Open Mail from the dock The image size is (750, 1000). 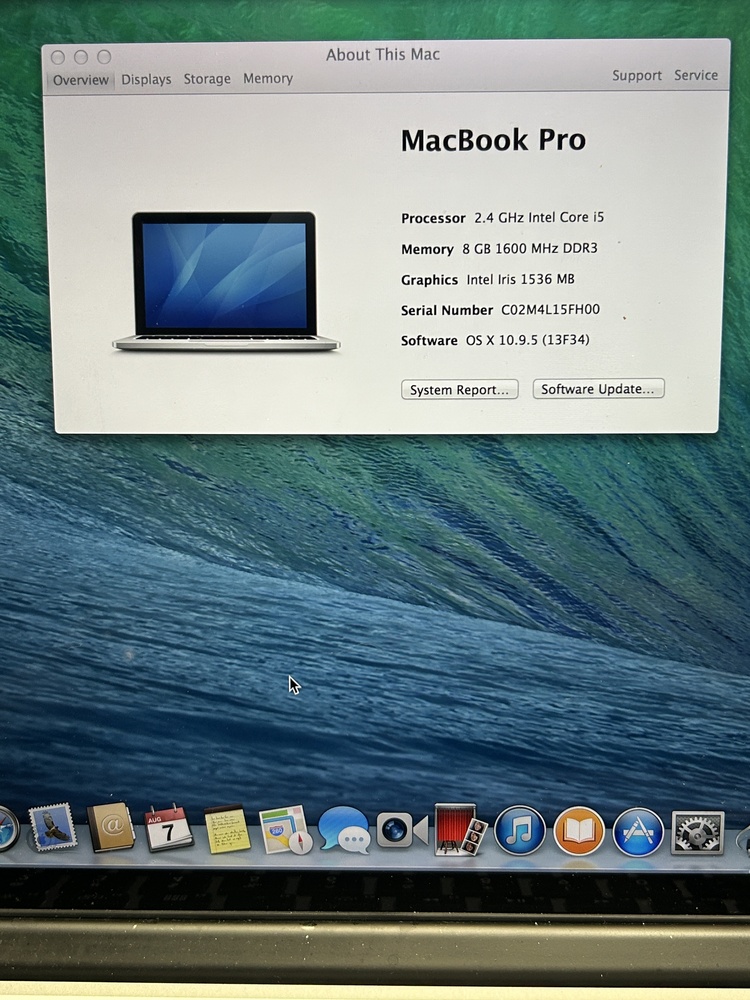pyautogui.click(x=53, y=827)
